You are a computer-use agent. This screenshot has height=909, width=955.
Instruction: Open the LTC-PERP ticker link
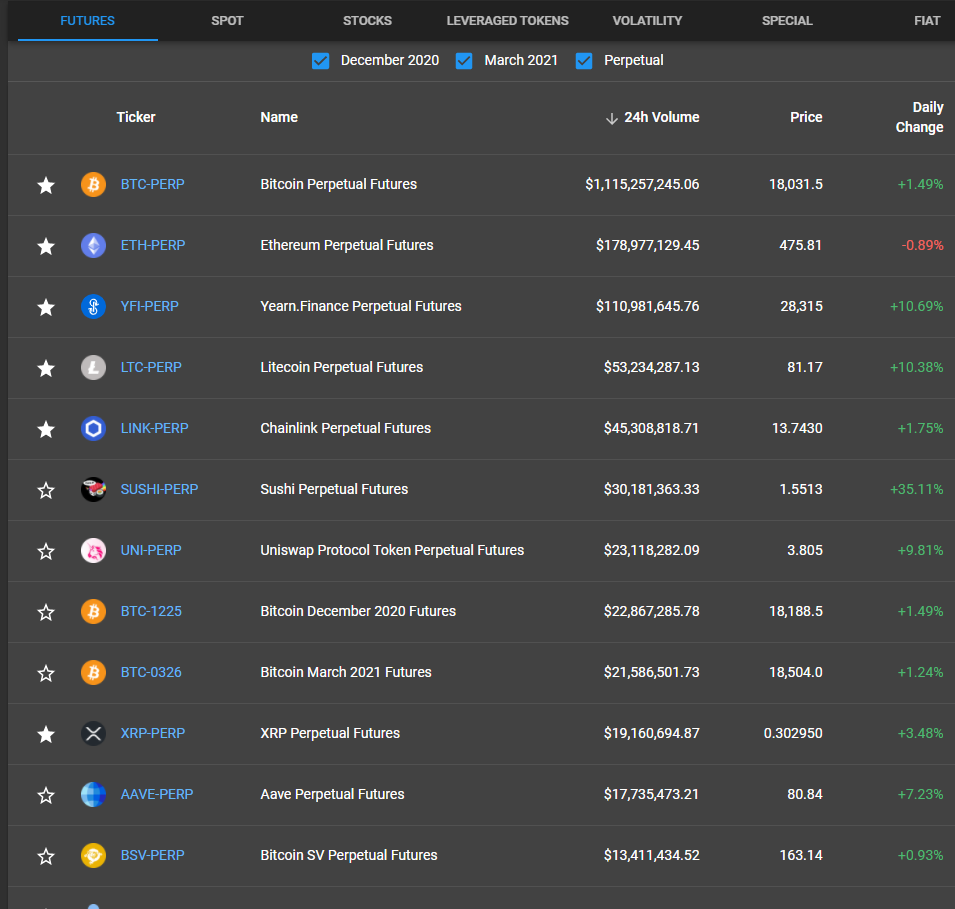(x=151, y=367)
